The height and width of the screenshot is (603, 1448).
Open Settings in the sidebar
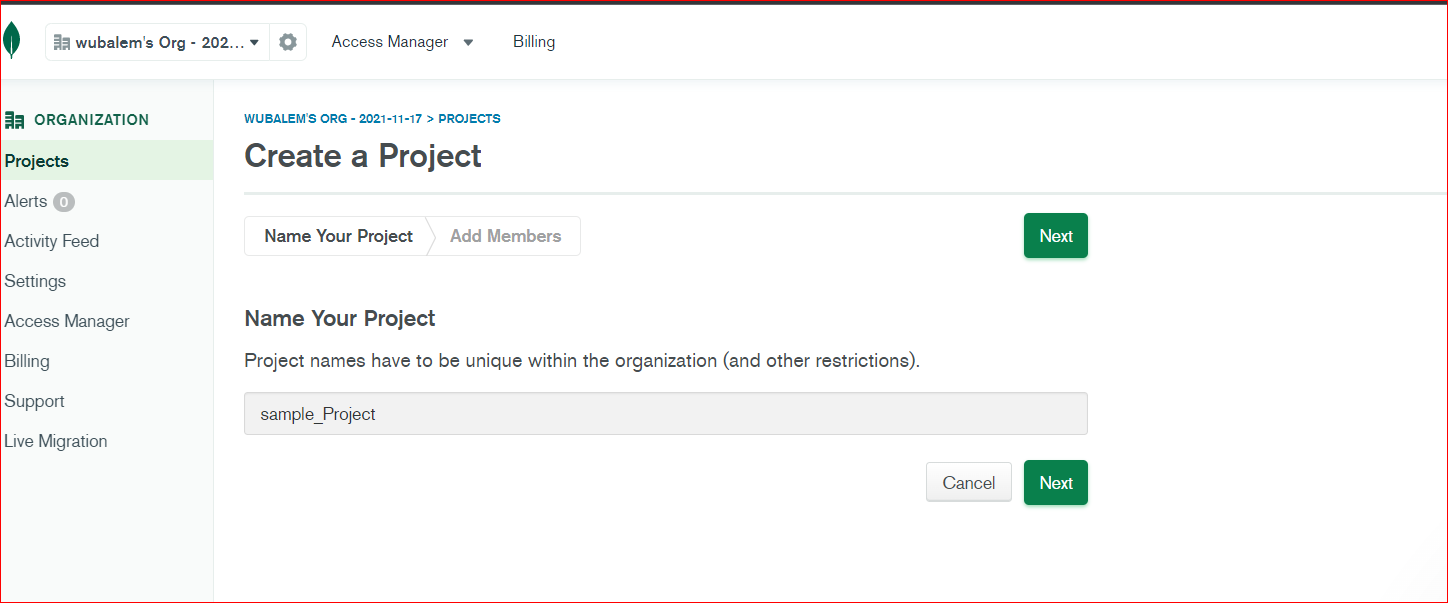[35, 281]
